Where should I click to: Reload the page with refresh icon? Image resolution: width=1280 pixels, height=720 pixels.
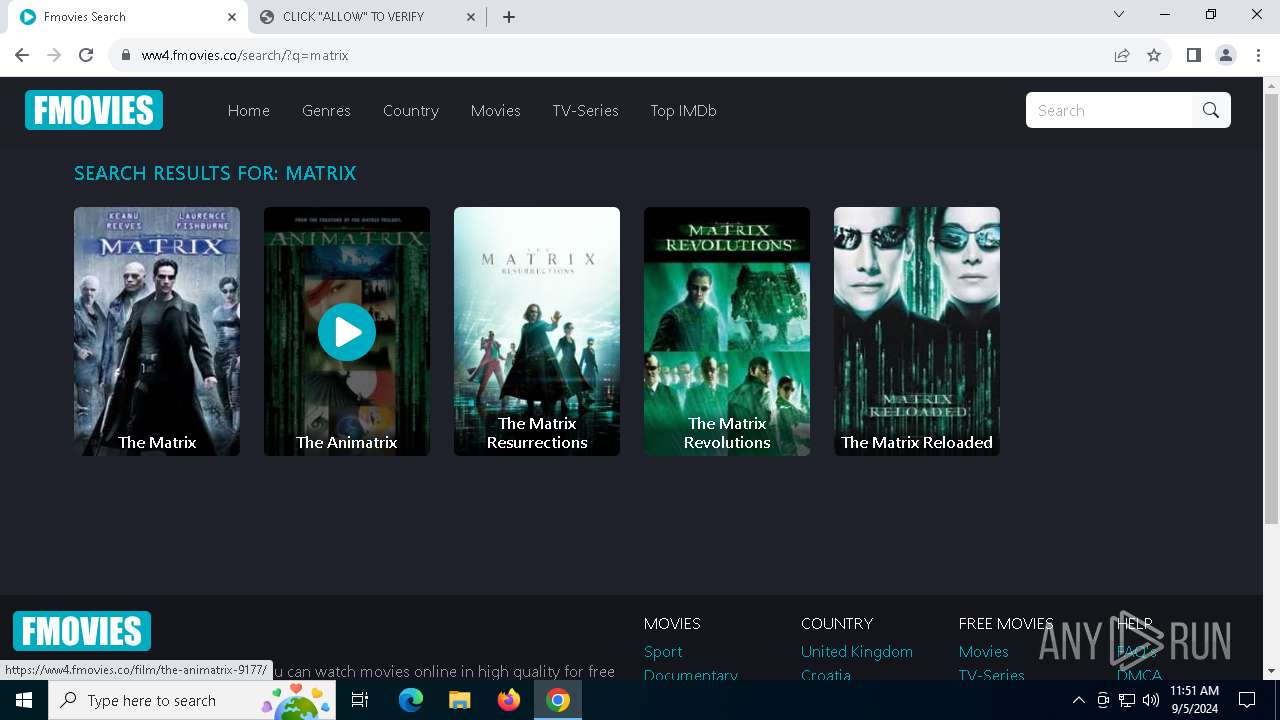[x=86, y=55]
